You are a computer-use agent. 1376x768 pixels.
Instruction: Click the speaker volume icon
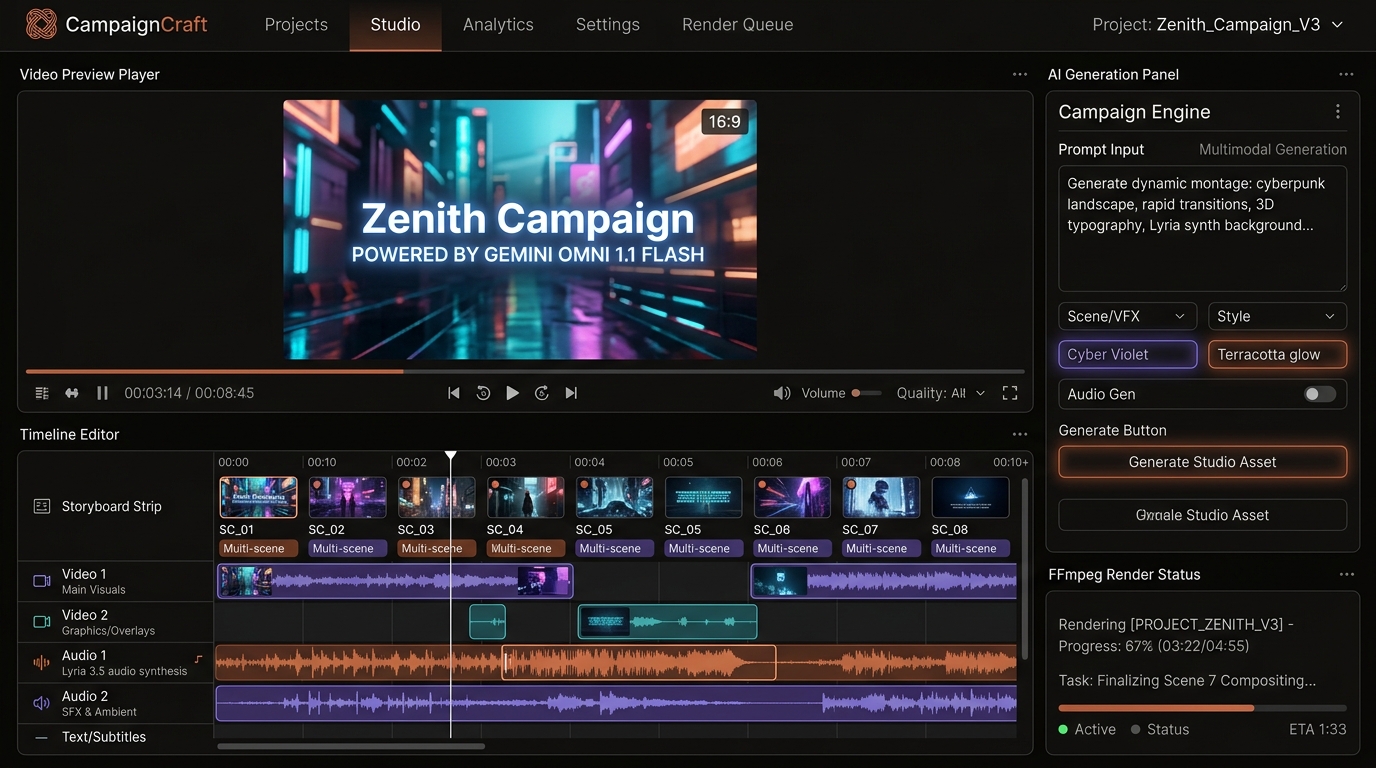click(782, 393)
